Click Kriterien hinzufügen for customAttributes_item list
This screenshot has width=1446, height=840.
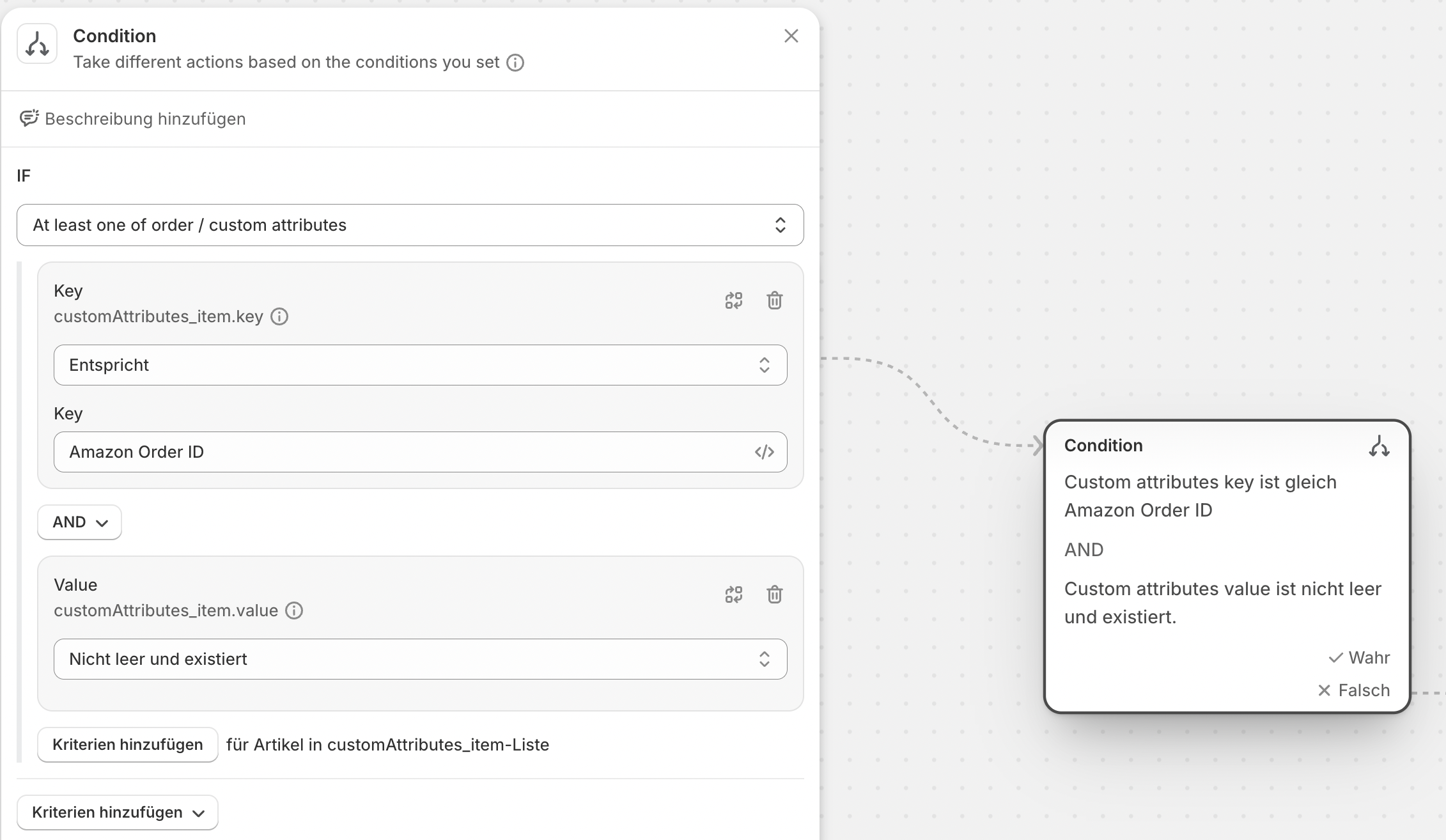(128, 745)
